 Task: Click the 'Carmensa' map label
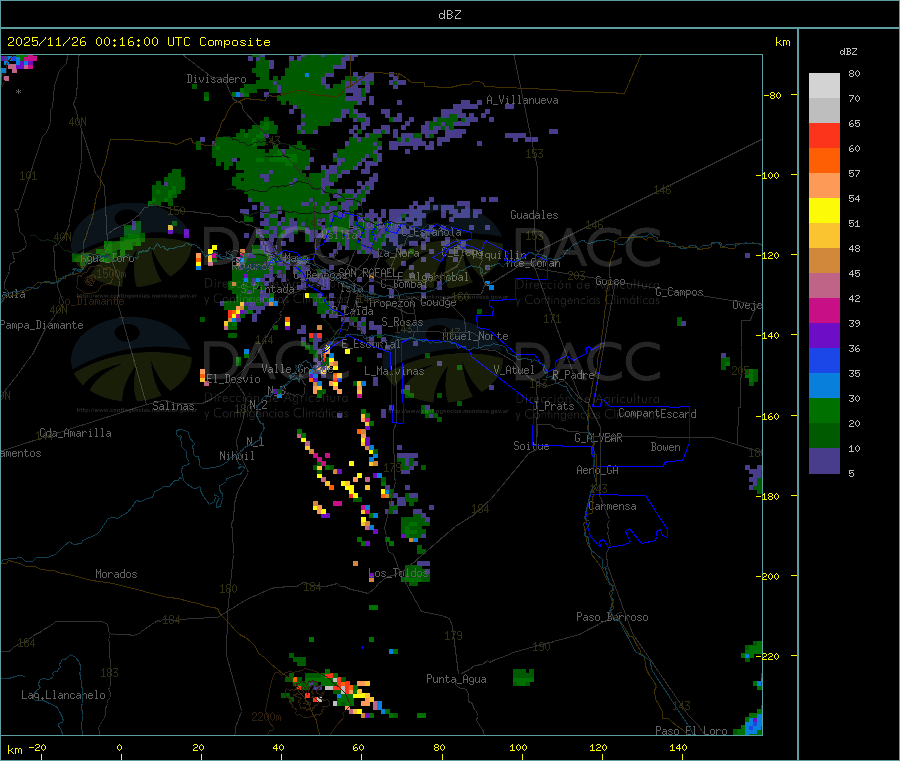(x=612, y=507)
